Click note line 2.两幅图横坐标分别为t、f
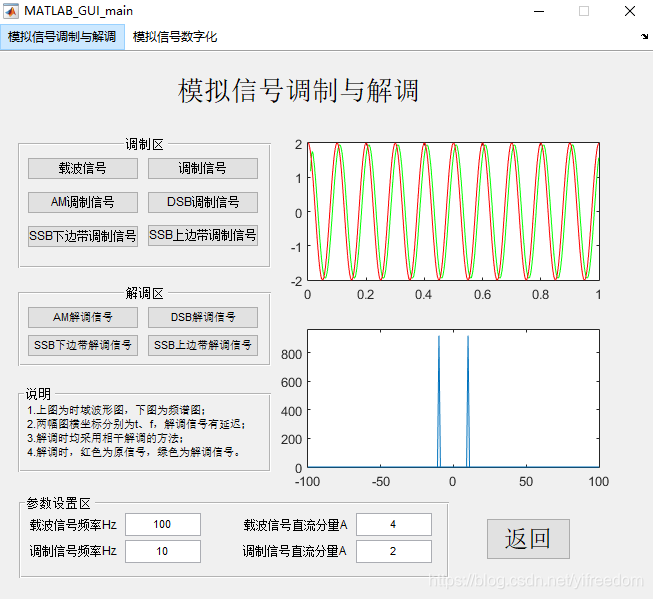 point(137,424)
